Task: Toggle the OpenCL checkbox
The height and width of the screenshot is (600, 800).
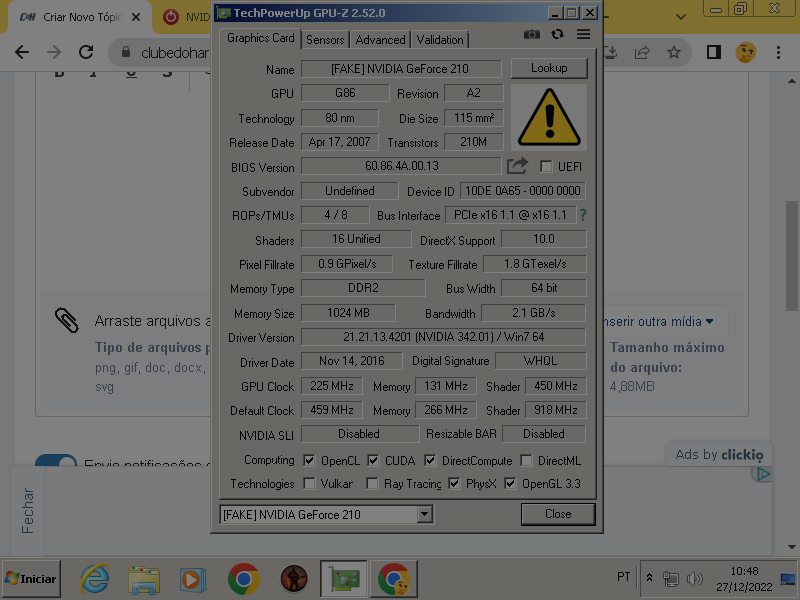Action: click(309, 460)
